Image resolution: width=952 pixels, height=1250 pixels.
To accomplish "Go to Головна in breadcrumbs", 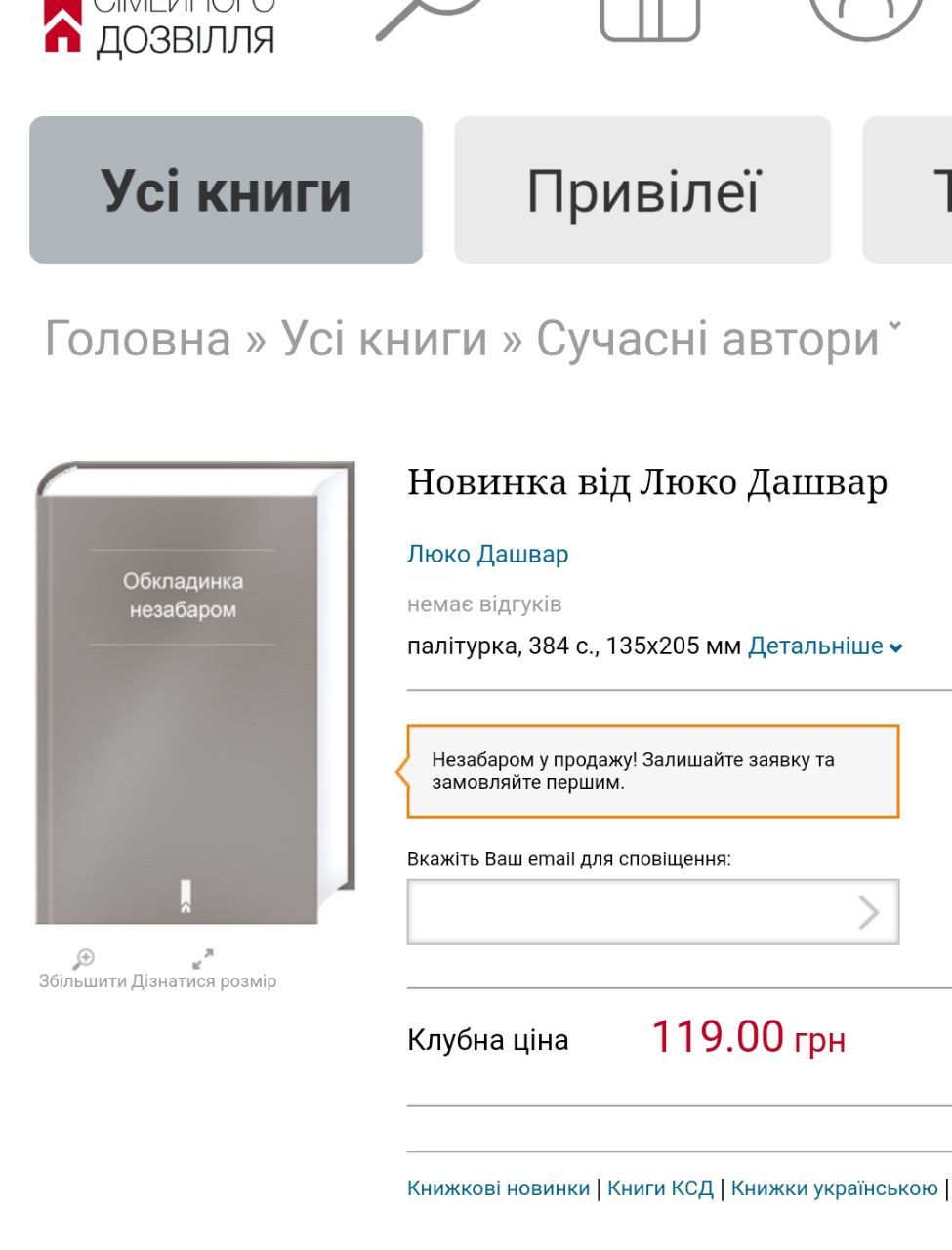I will 138,339.
